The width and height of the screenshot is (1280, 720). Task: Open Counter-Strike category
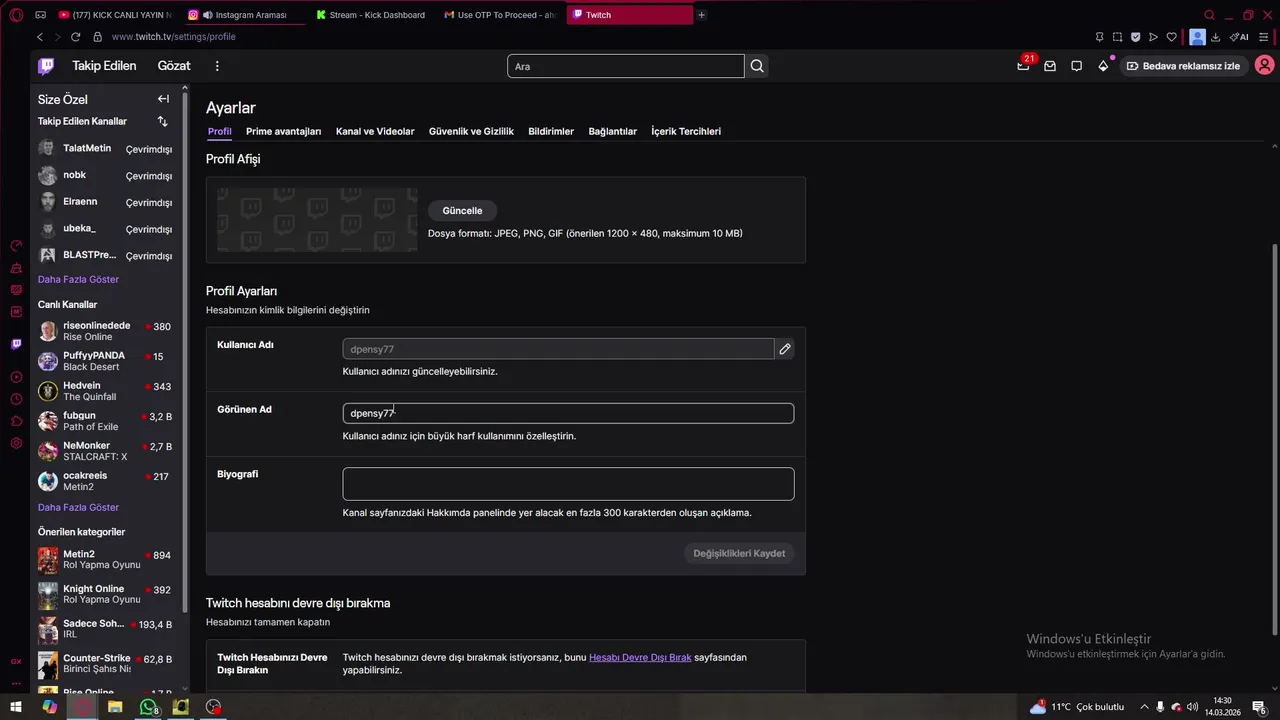(105, 664)
